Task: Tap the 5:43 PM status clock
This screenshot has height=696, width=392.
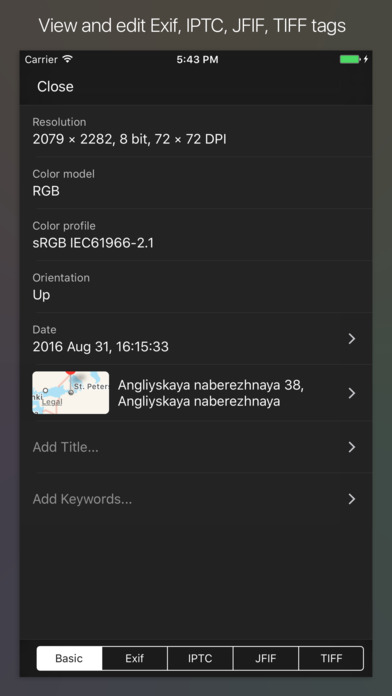Action: (197, 59)
